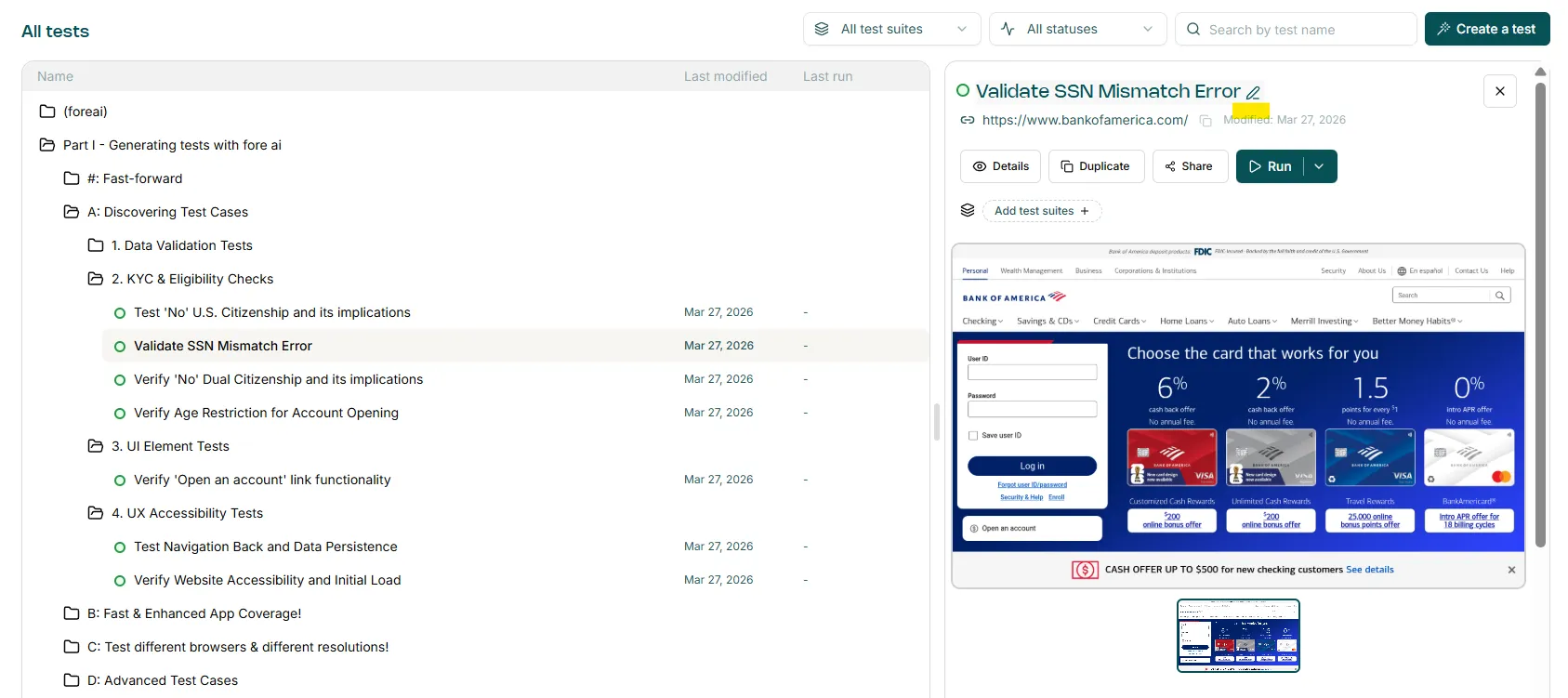Click the 3. UI Element Tests folder icon
The width and height of the screenshot is (1568, 698).
(96, 446)
